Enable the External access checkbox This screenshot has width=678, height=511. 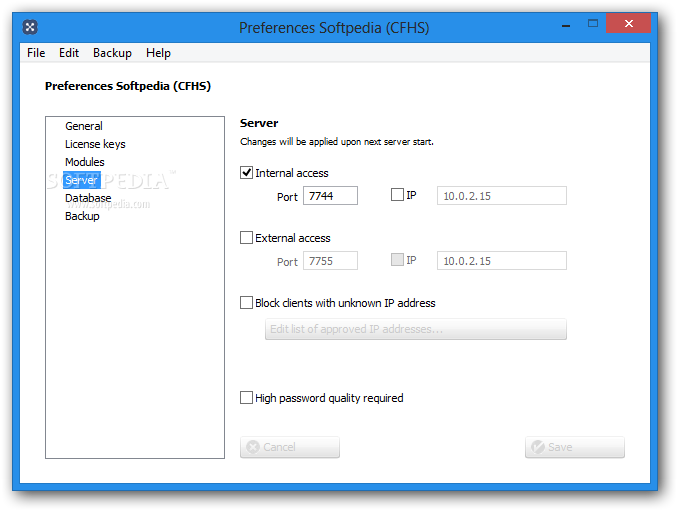click(246, 238)
